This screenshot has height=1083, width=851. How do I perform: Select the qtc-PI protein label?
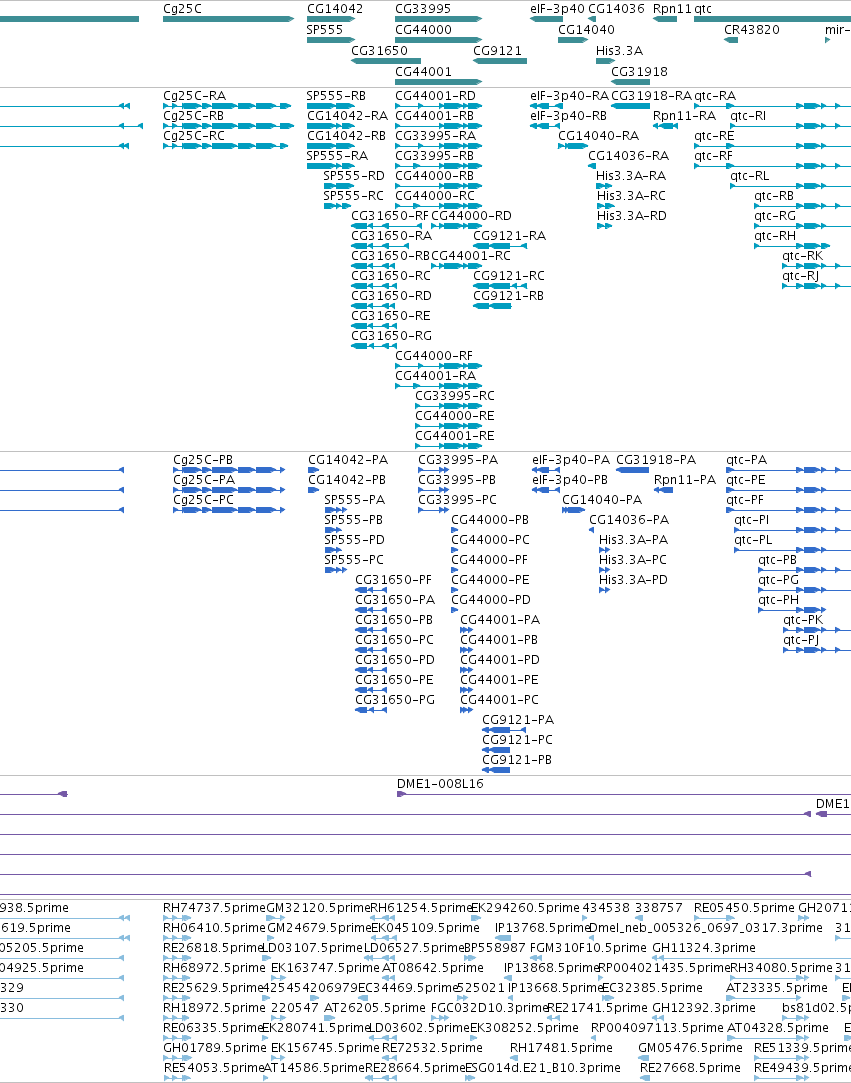(x=752, y=519)
